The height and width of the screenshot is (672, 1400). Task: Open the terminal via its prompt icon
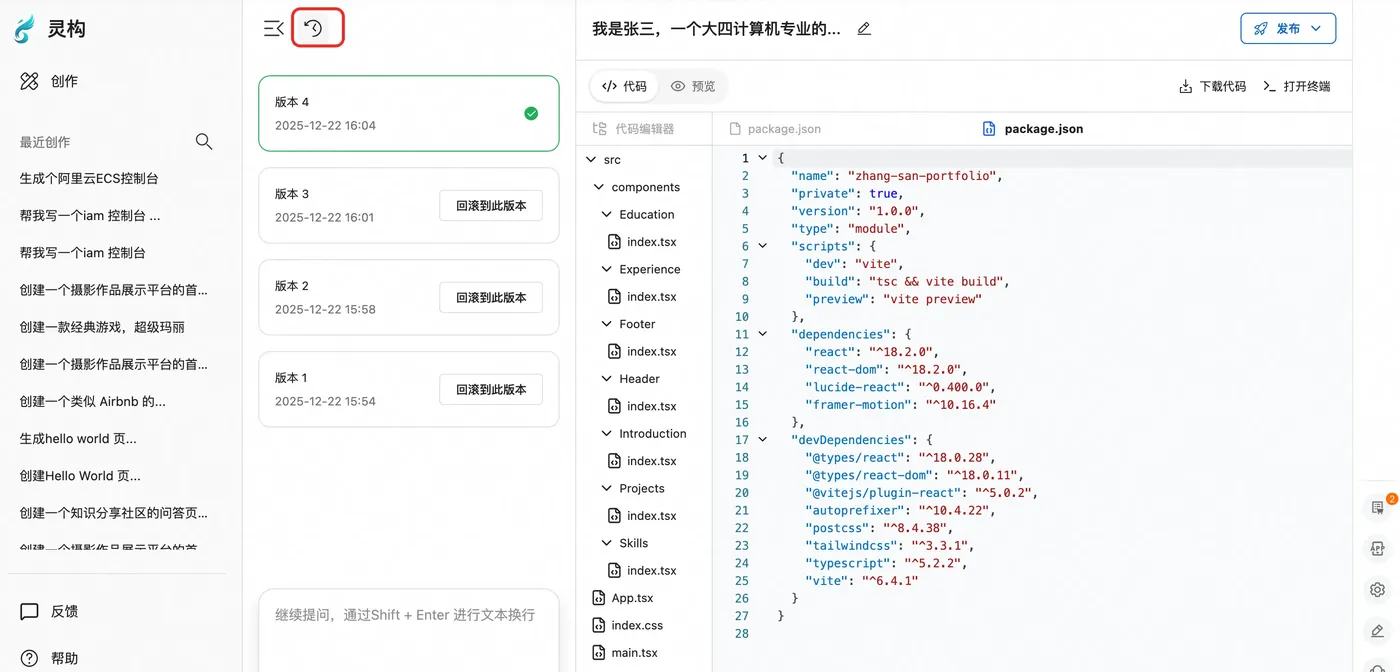pos(1269,87)
